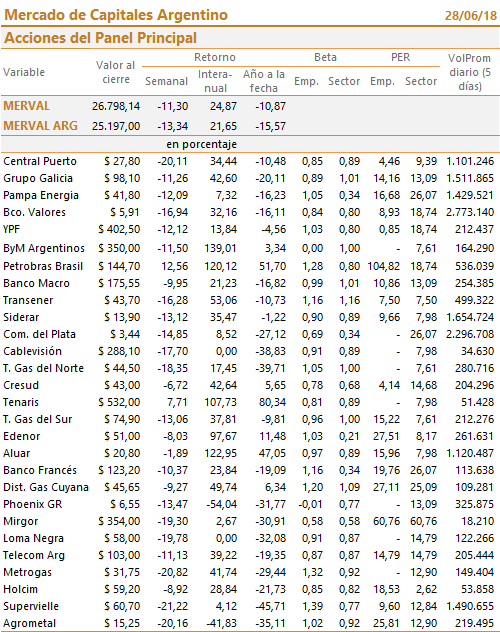Select the MERVAL ARG row label
This screenshot has height=632, width=500.
point(40,126)
